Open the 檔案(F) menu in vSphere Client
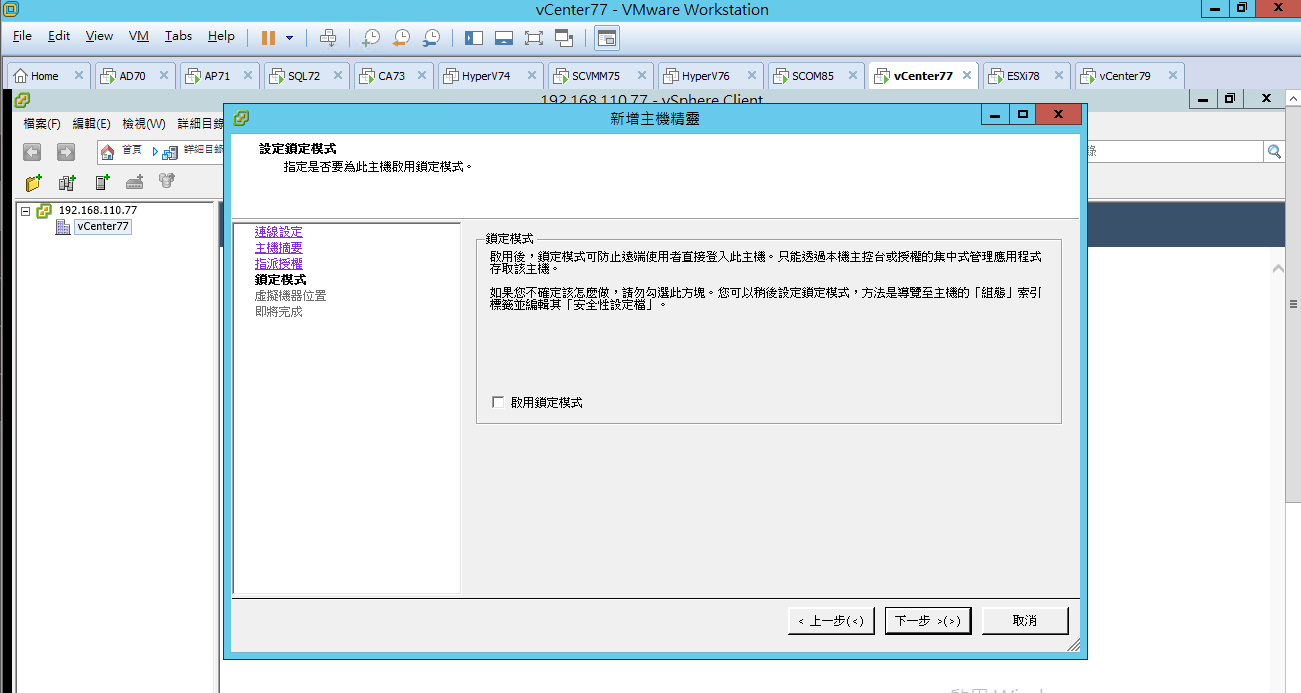The image size is (1301, 693). [x=42, y=124]
